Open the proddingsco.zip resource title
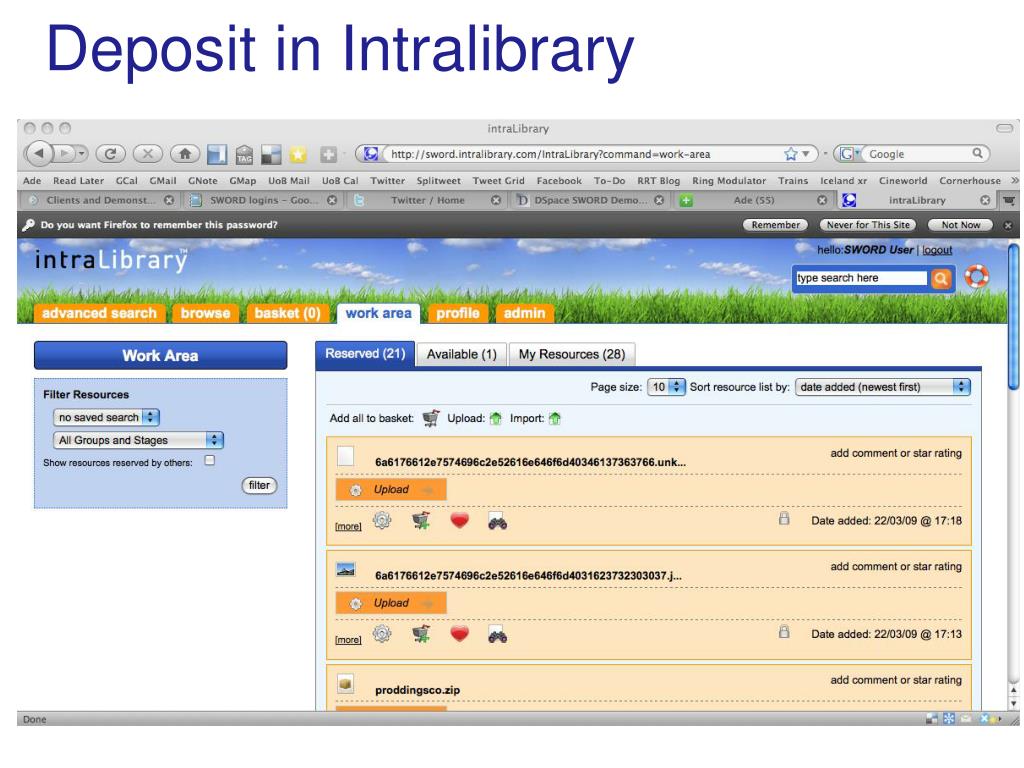The image size is (1024, 768). pyautogui.click(x=417, y=690)
